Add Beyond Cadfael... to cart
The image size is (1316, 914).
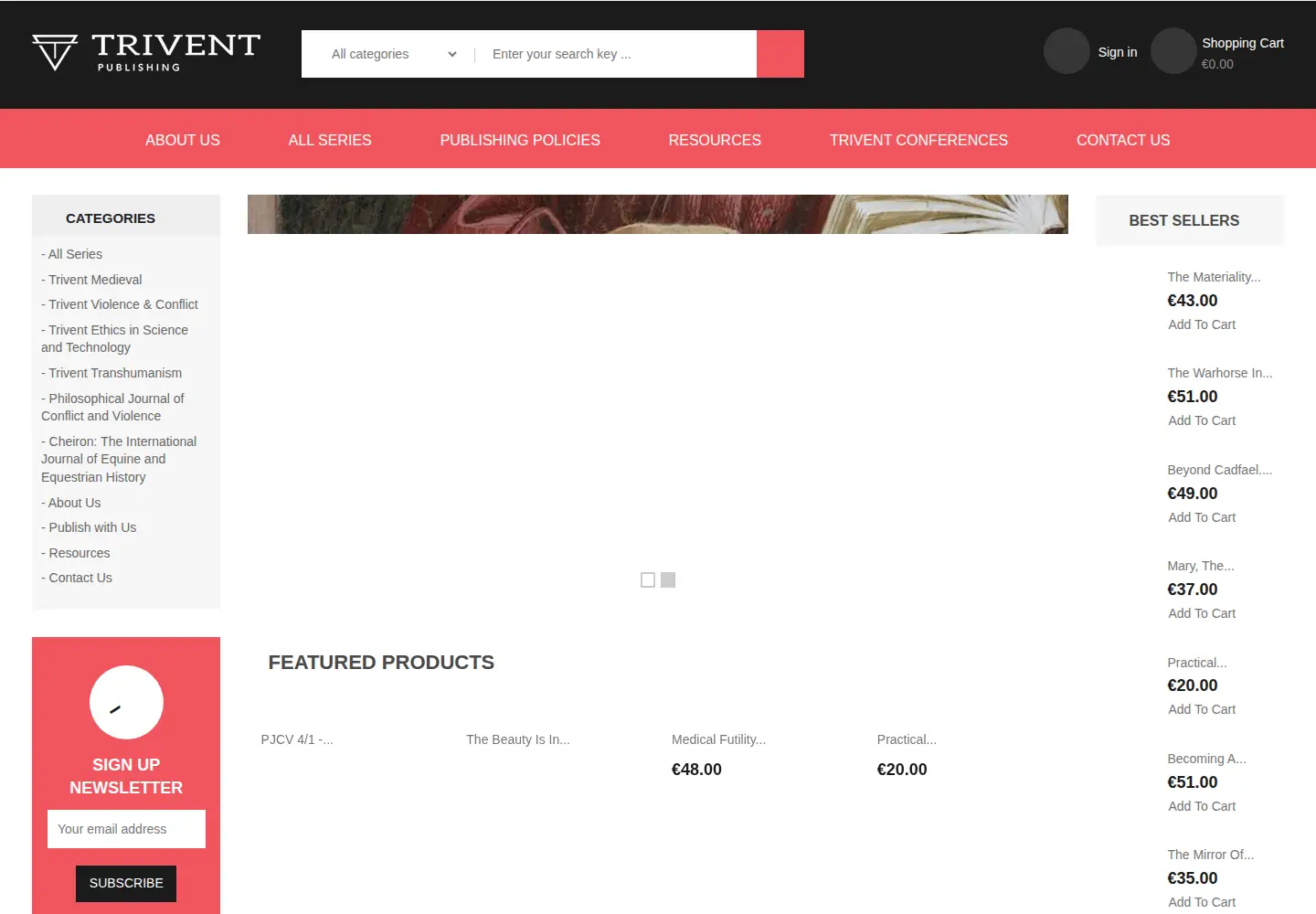(x=1202, y=517)
